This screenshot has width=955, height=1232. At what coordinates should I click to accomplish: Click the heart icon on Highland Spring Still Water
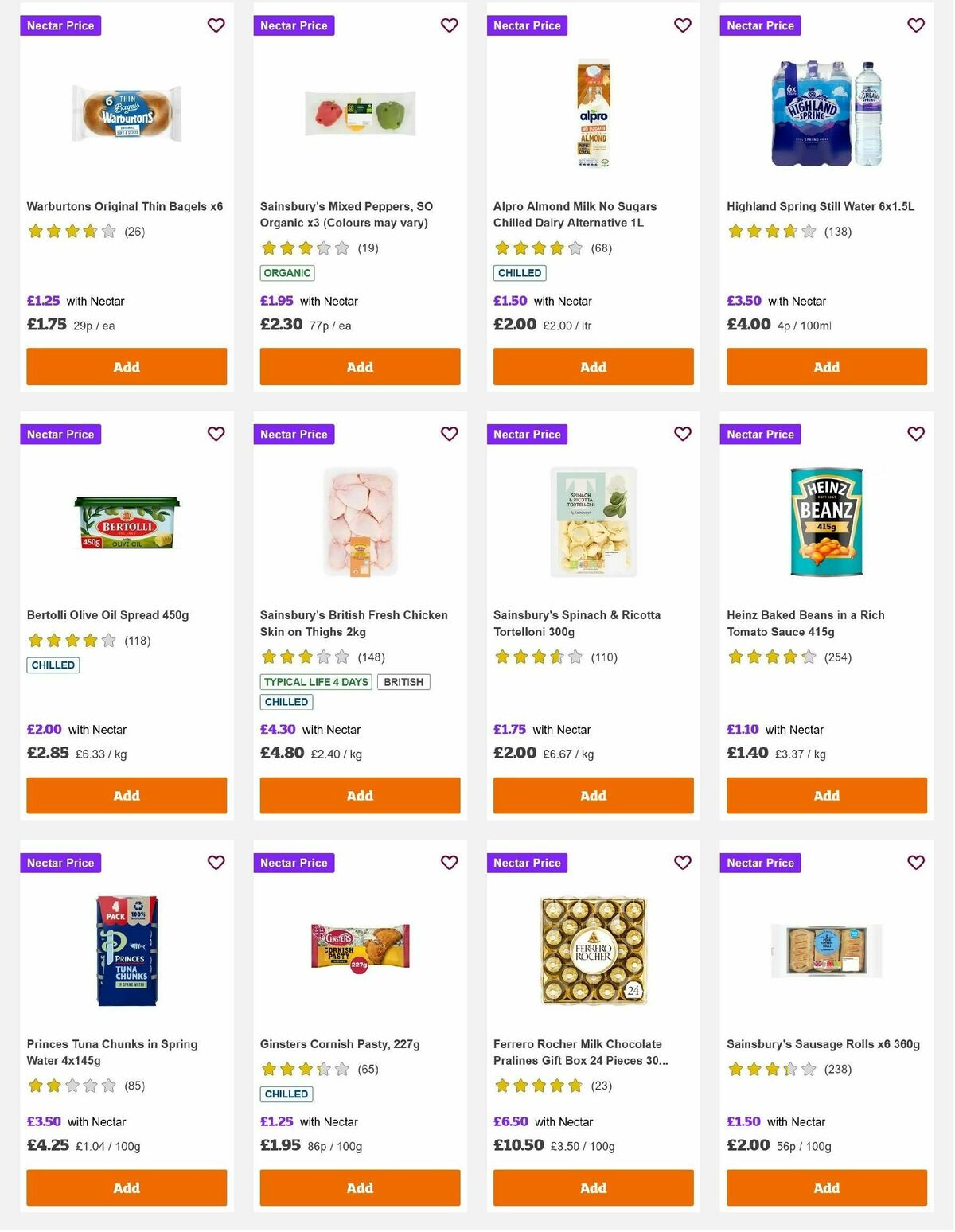tap(914, 25)
